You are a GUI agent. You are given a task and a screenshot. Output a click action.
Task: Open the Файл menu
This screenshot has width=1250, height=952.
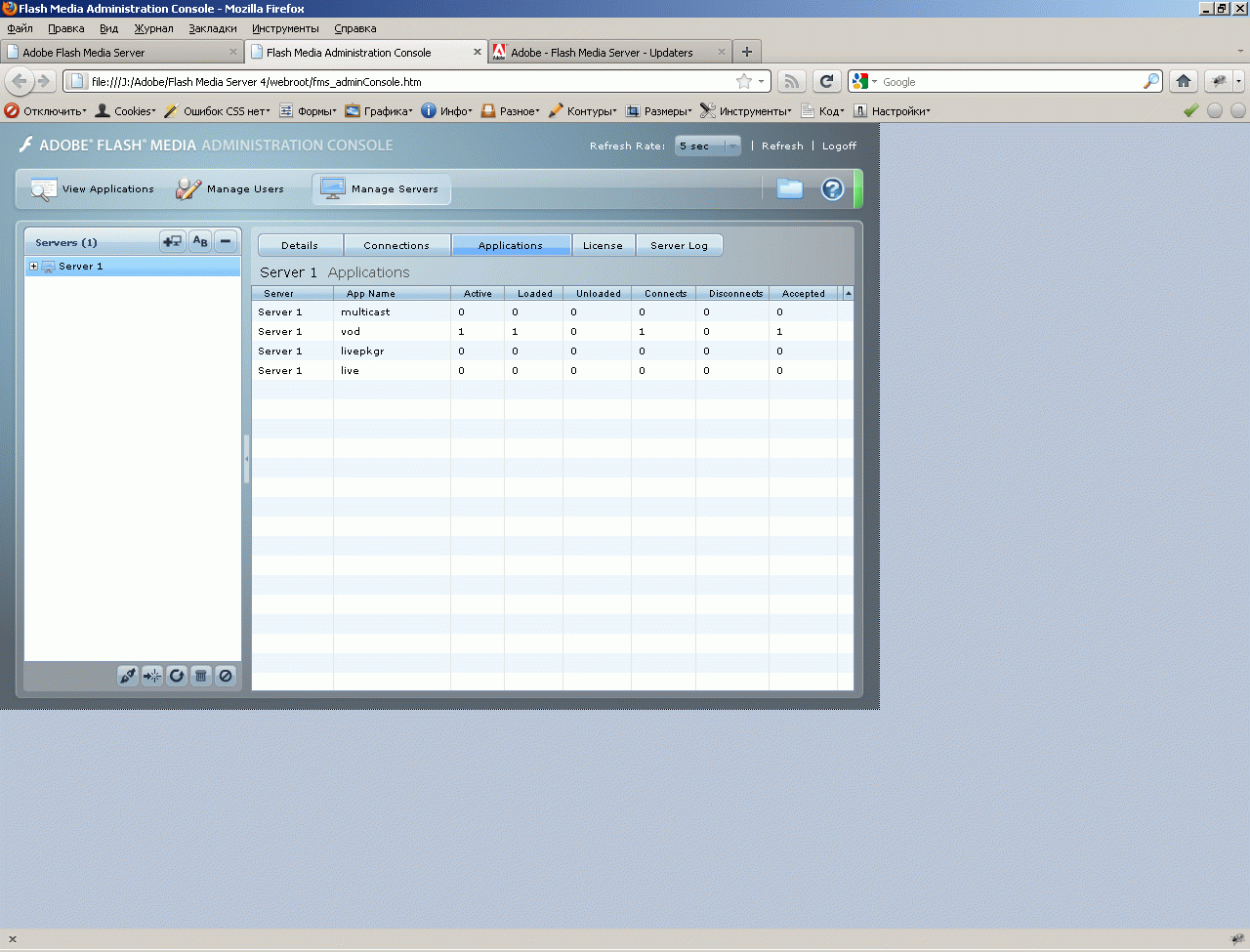(21, 28)
